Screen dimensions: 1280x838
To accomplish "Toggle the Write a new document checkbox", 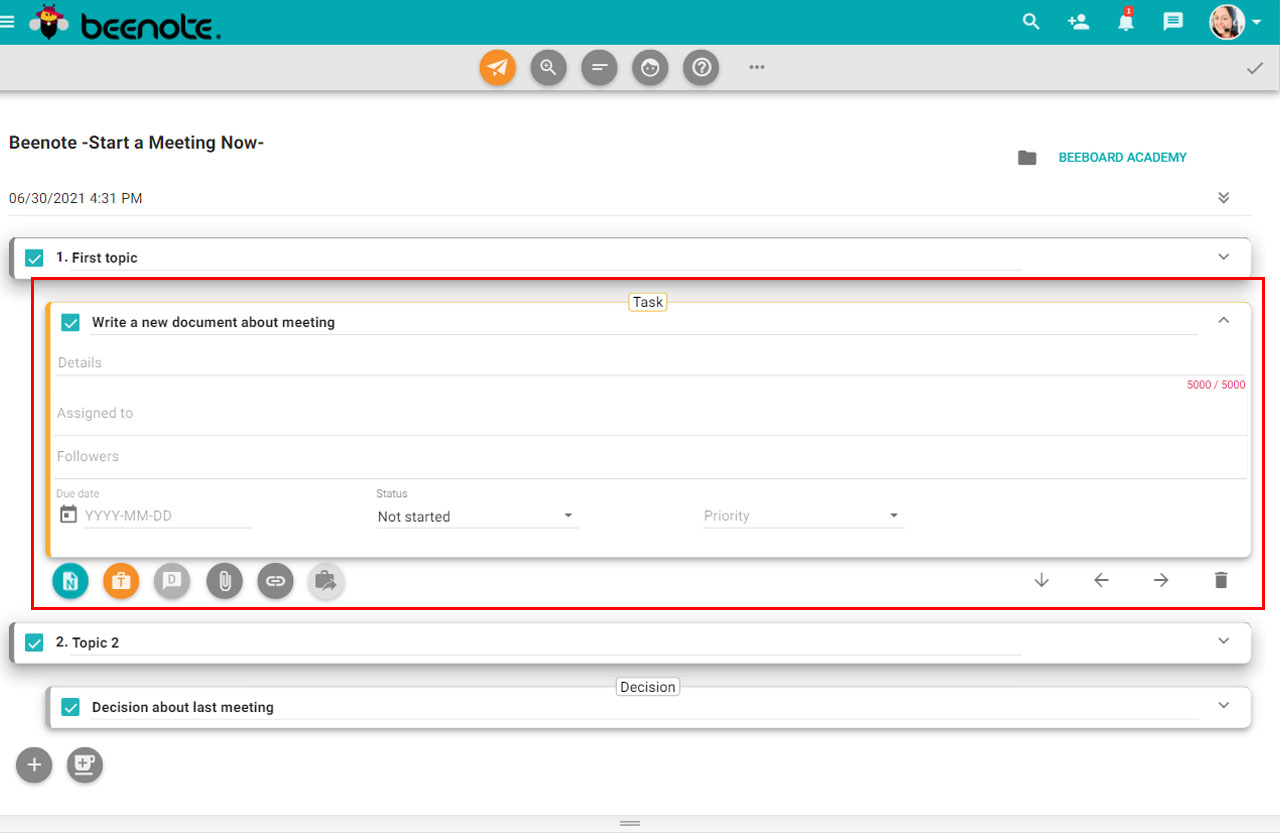I will point(70,322).
